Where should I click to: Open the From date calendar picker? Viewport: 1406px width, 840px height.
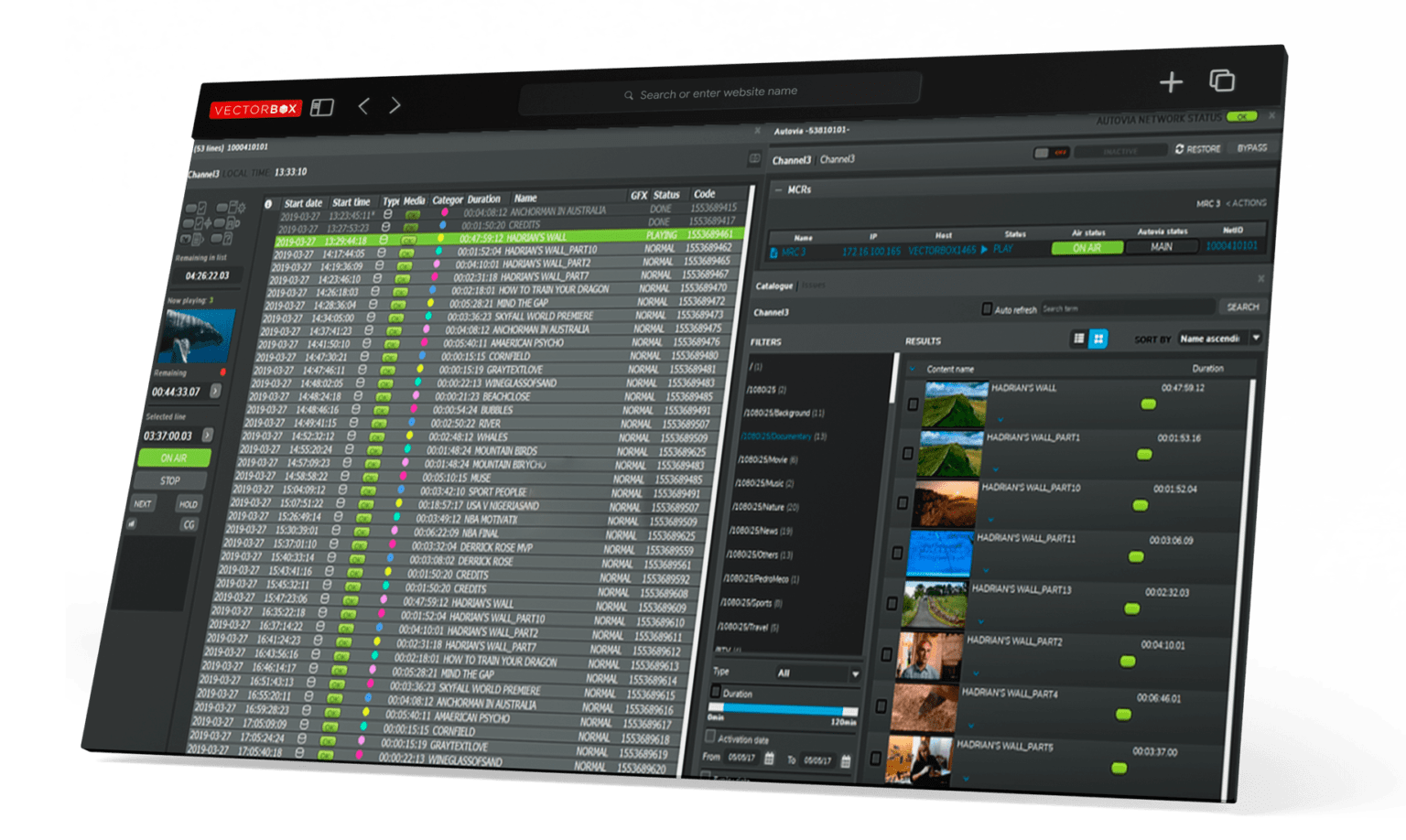click(x=770, y=758)
